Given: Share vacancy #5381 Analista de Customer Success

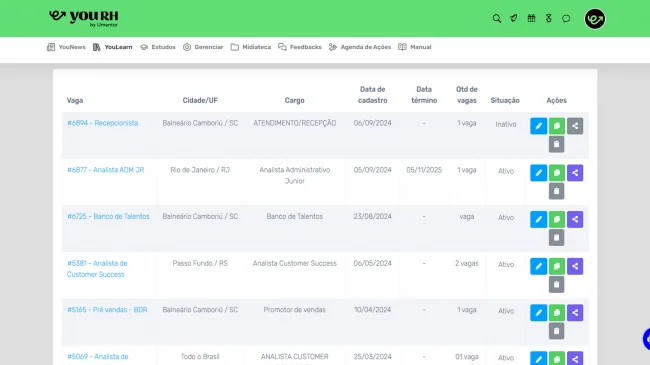Looking at the screenshot, I should [575, 266].
